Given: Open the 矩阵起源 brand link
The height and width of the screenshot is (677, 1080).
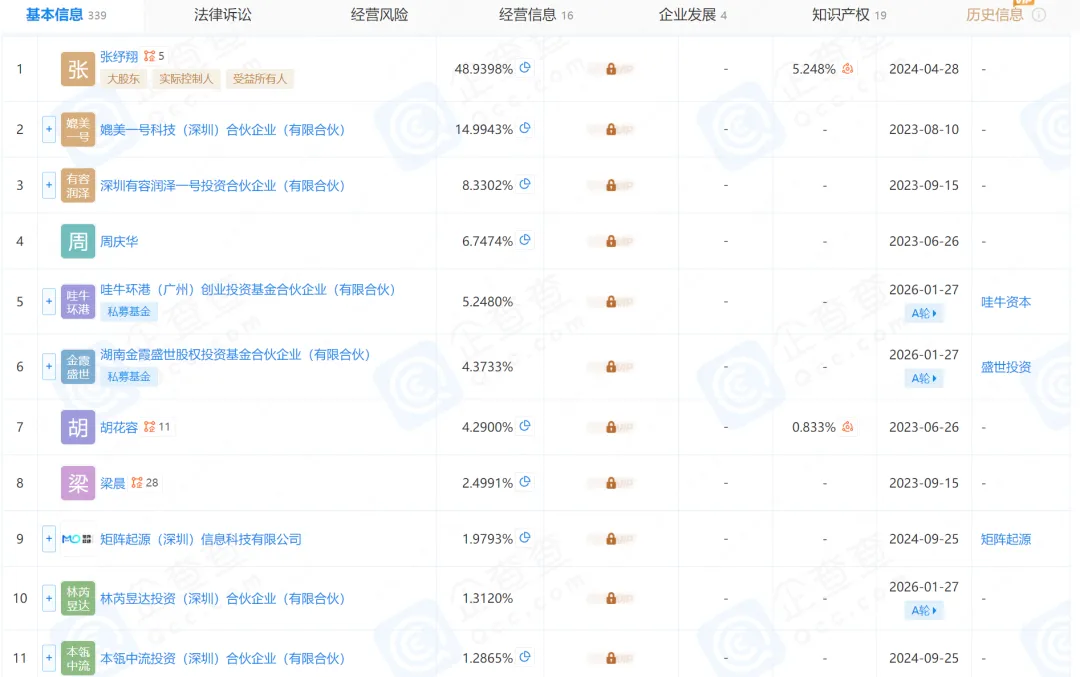Looking at the screenshot, I should 1006,539.
